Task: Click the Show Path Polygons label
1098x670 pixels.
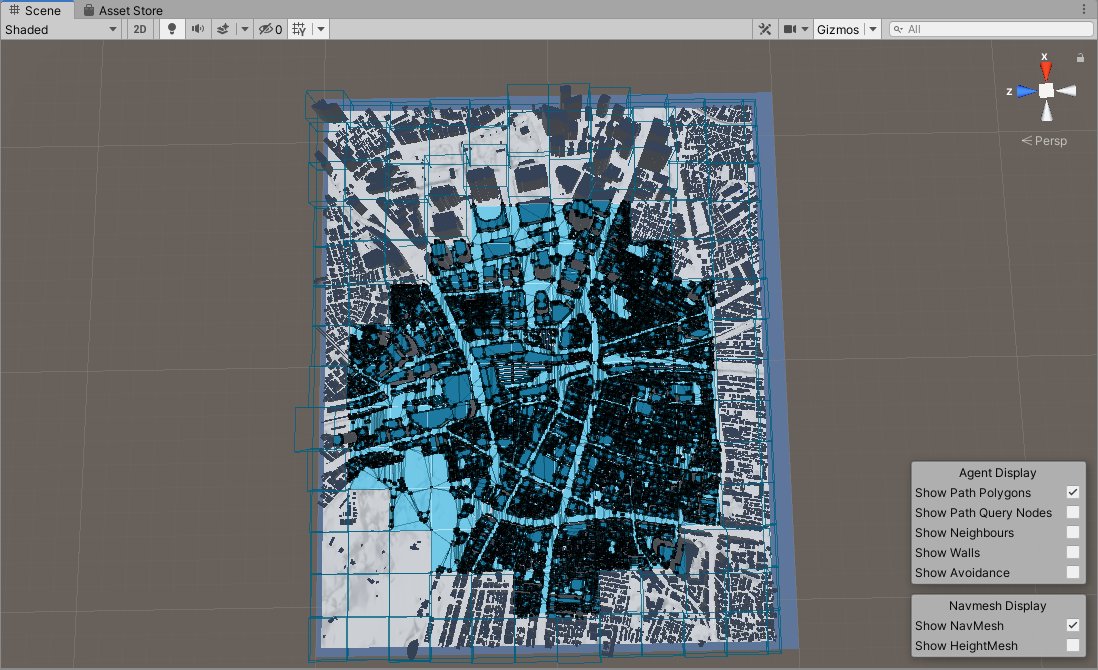Action: click(973, 493)
